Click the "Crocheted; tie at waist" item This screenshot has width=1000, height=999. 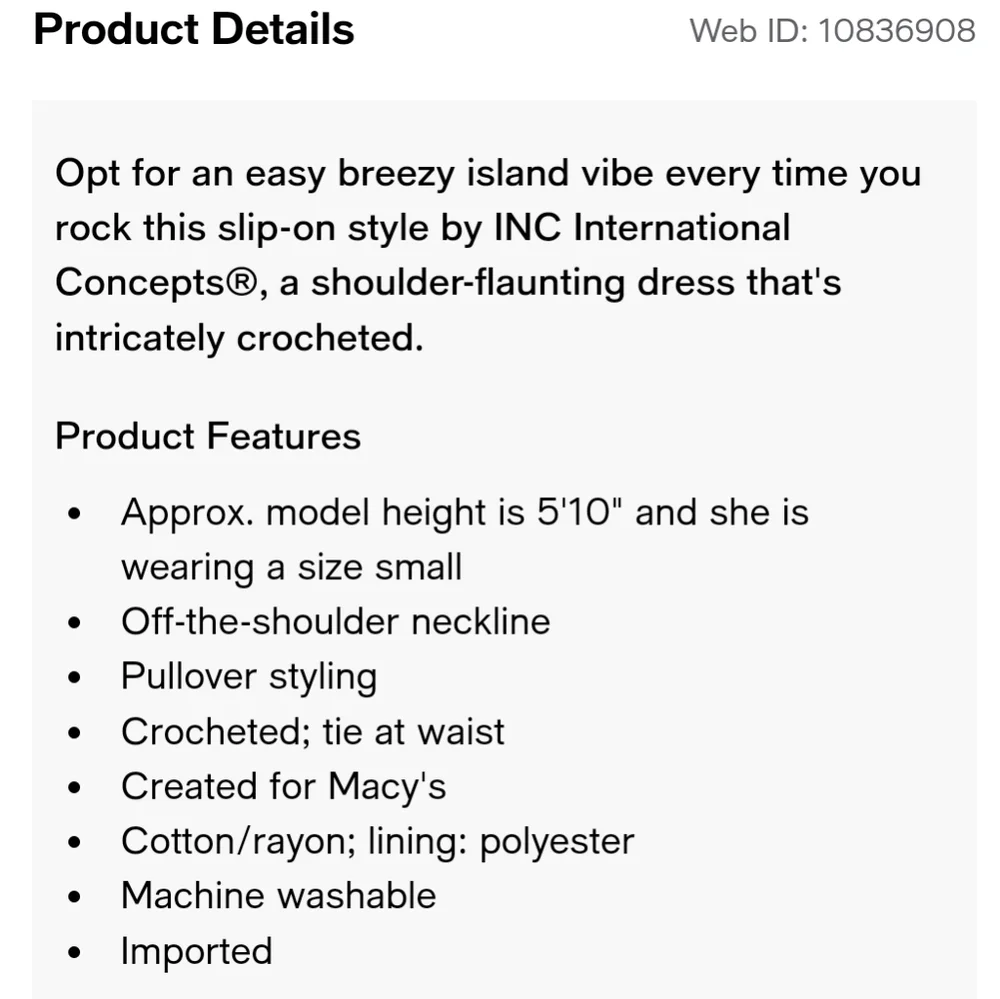click(312, 731)
